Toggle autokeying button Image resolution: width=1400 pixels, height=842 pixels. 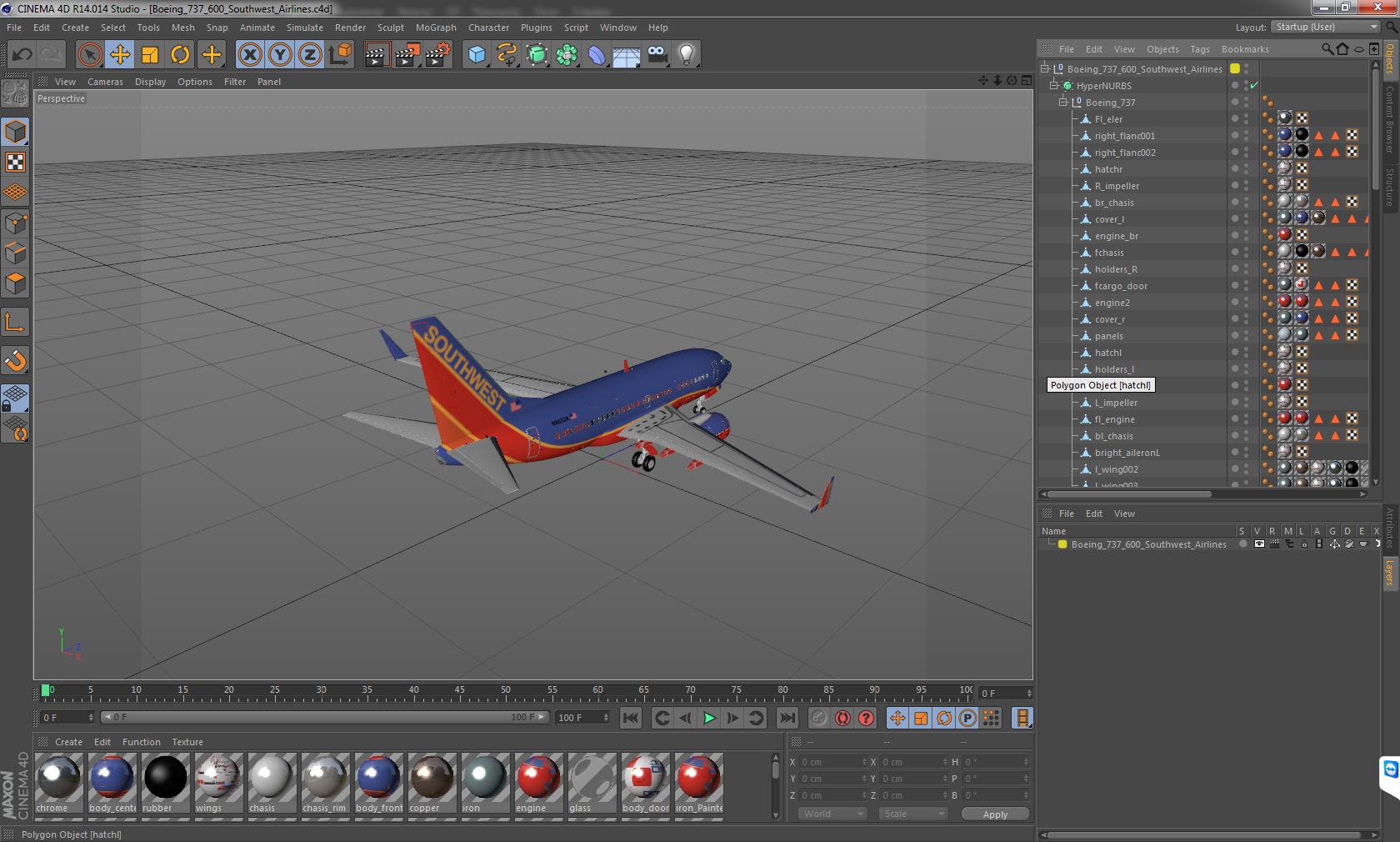tap(842, 718)
